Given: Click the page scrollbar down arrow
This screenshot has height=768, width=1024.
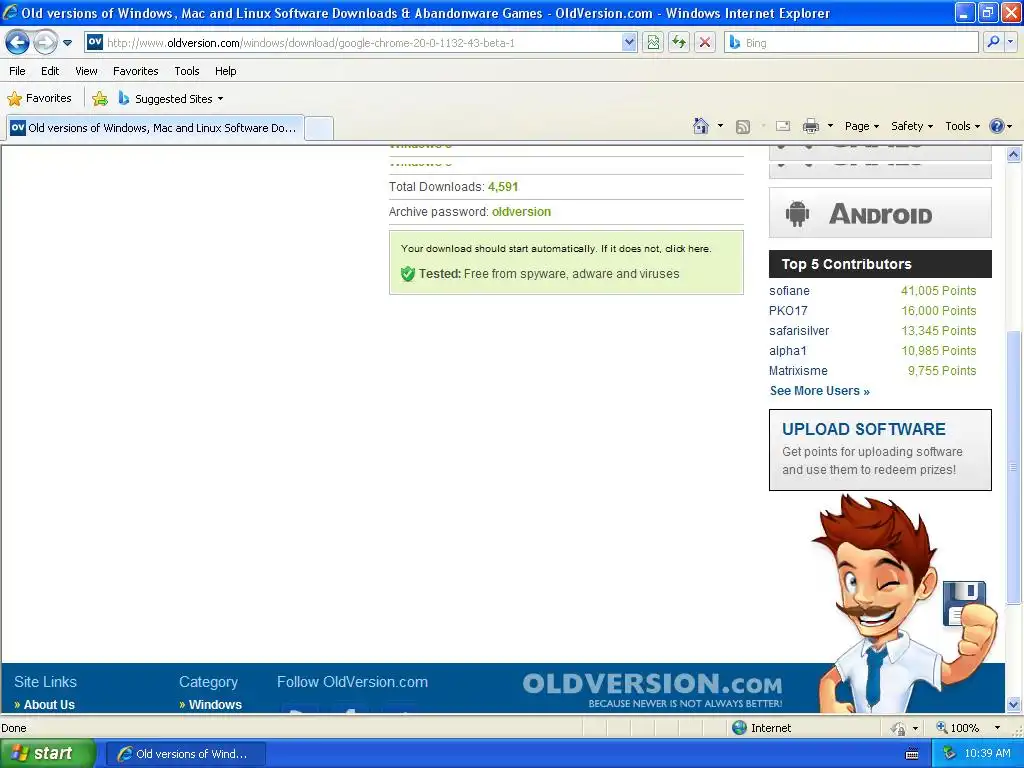Looking at the screenshot, I should click(1014, 704).
